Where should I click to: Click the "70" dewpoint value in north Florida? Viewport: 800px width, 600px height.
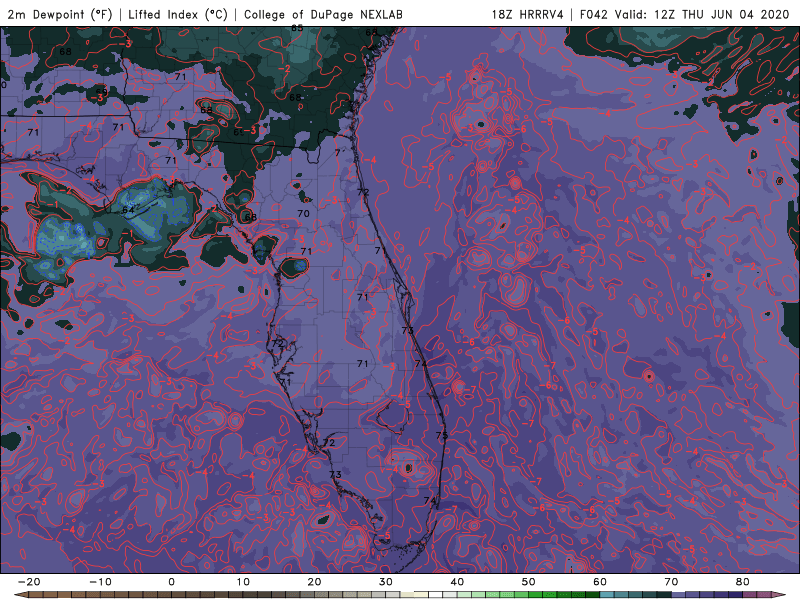click(x=304, y=213)
